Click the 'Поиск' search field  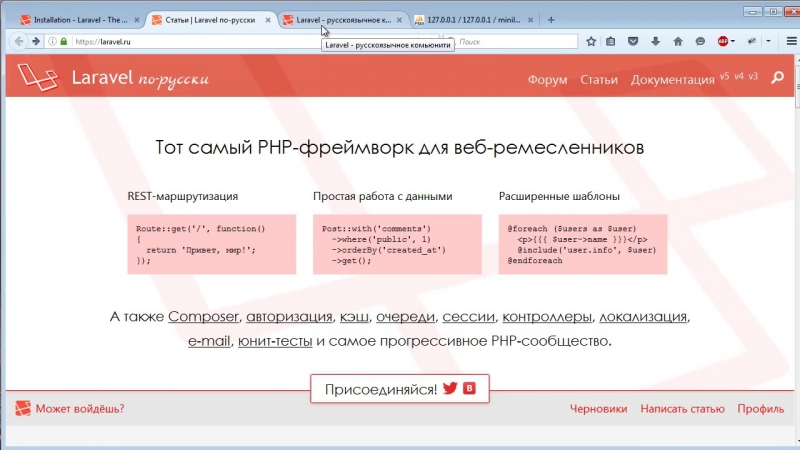pos(512,41)
